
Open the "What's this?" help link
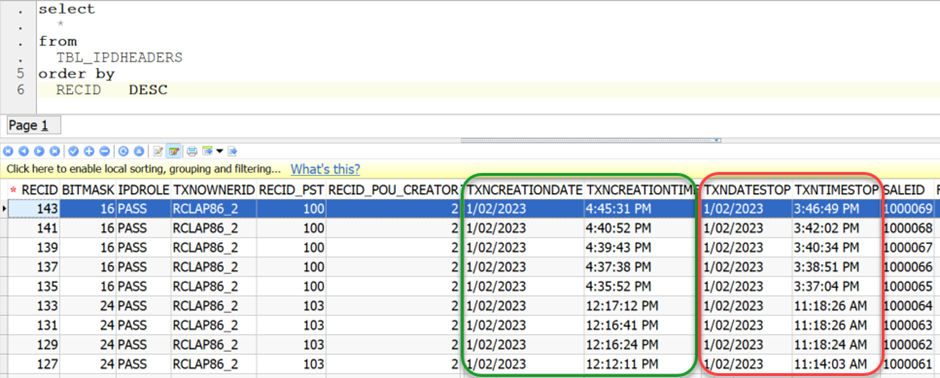click(x=326, y=169)
